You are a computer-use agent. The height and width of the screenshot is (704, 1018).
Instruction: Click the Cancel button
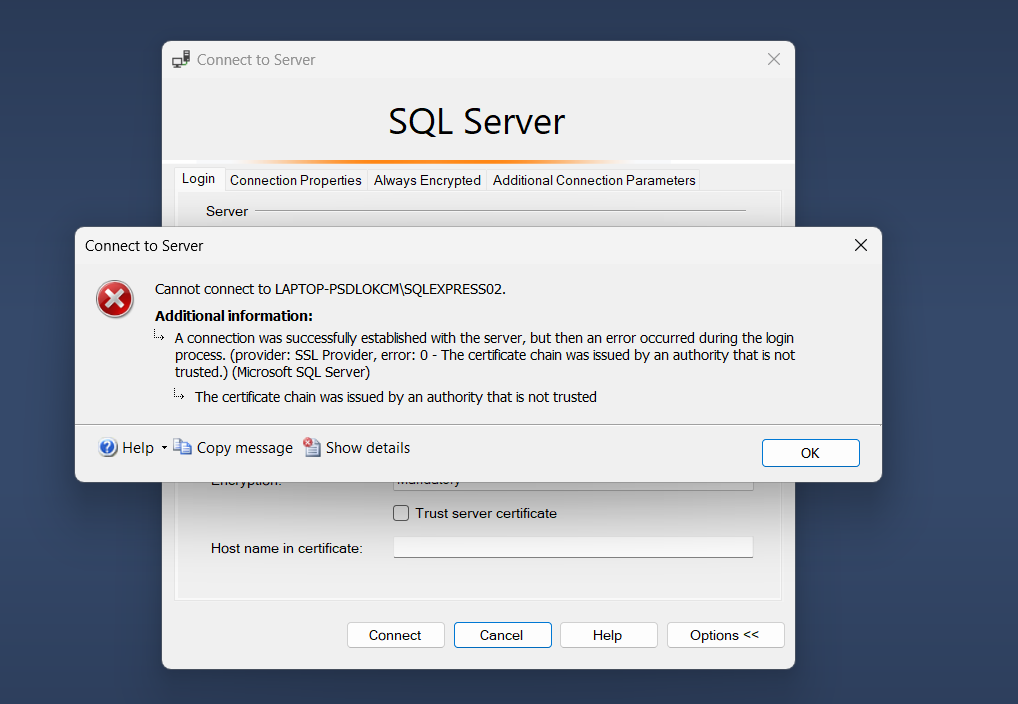[502, 635]
